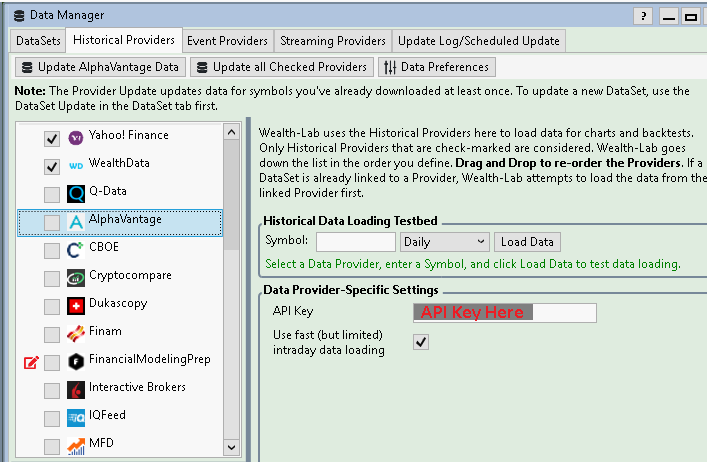Screen dimensions: 707x462
Task: Click the WealthData WD logo icon
Action: pyautogui.click(x=76, y=166)
